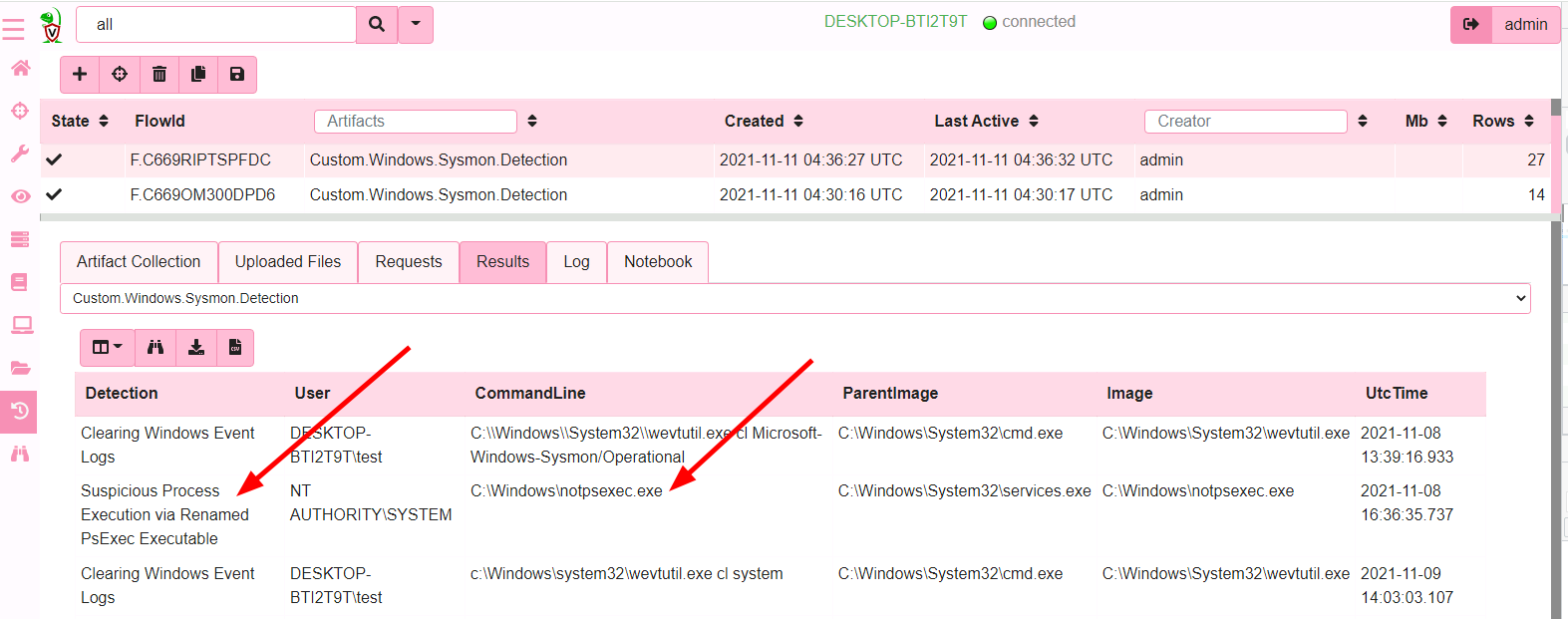This screenshot has height=619, width=1568.
Task: Toggle the hamburger sidebar menu
Action: click(14, 30)
